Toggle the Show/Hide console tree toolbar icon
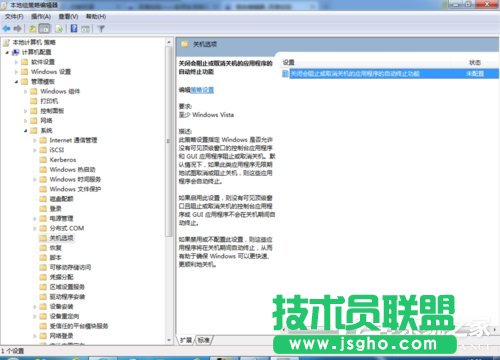500x360 pixels. (44, 29)
